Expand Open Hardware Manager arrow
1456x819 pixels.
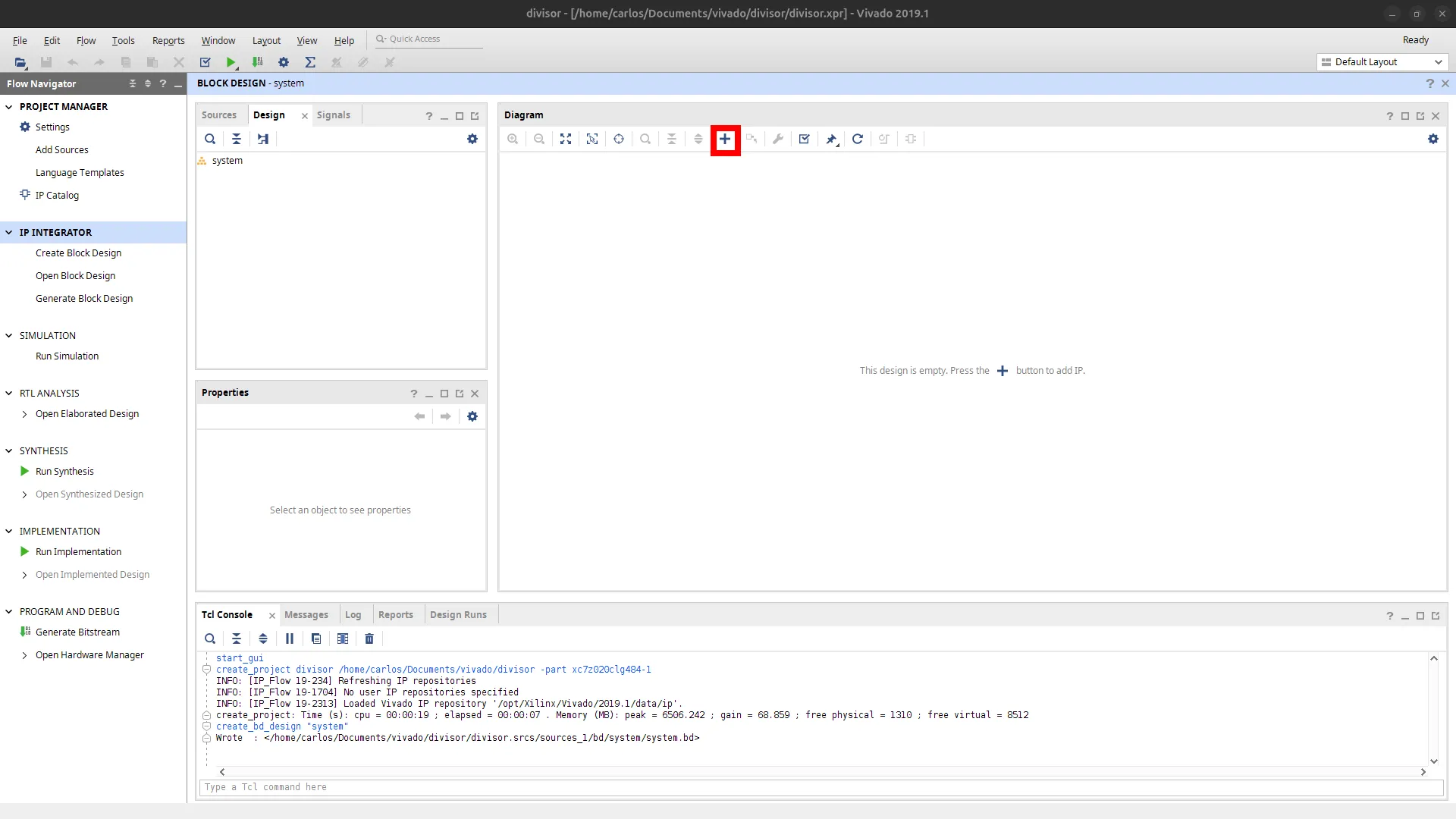pyautogui.click(x=24, y=655)
